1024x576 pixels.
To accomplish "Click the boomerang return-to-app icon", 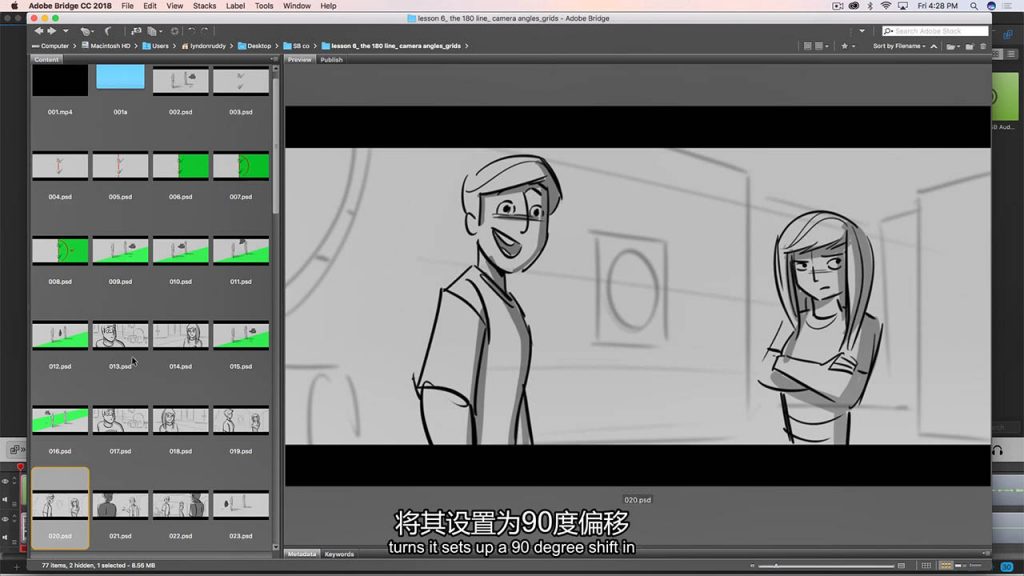I will coord(108,31).
